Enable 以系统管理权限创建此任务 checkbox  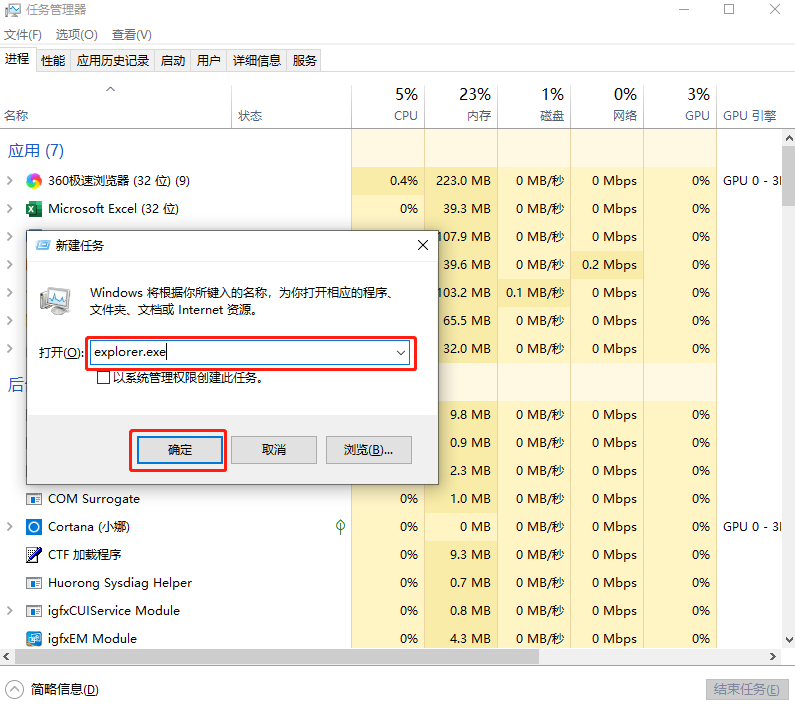point(103,378)
